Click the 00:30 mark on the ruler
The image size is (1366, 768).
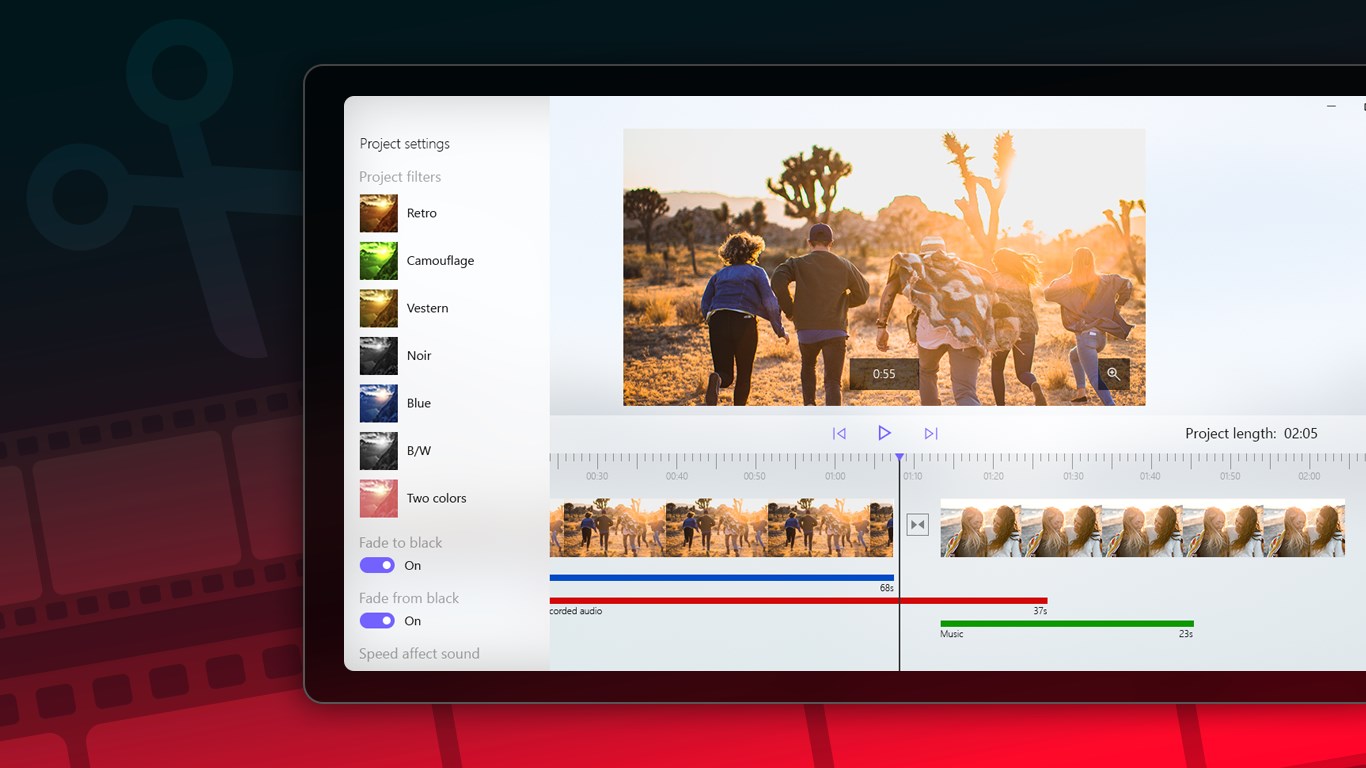(597, 476)
